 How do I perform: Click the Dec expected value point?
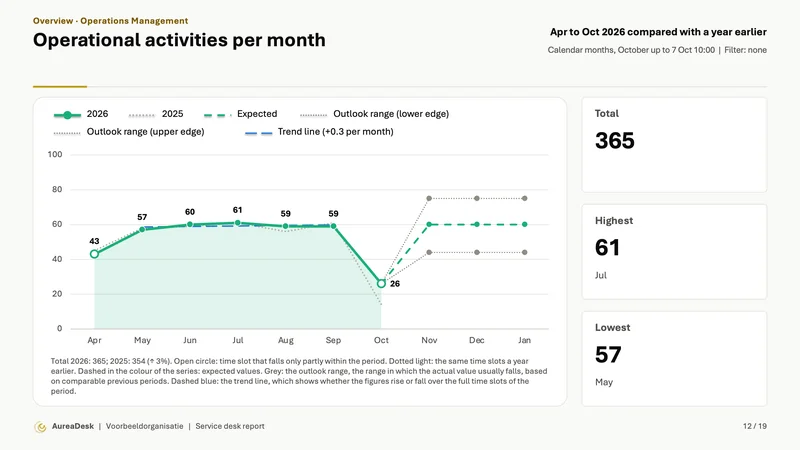click(x=477, y=224)
